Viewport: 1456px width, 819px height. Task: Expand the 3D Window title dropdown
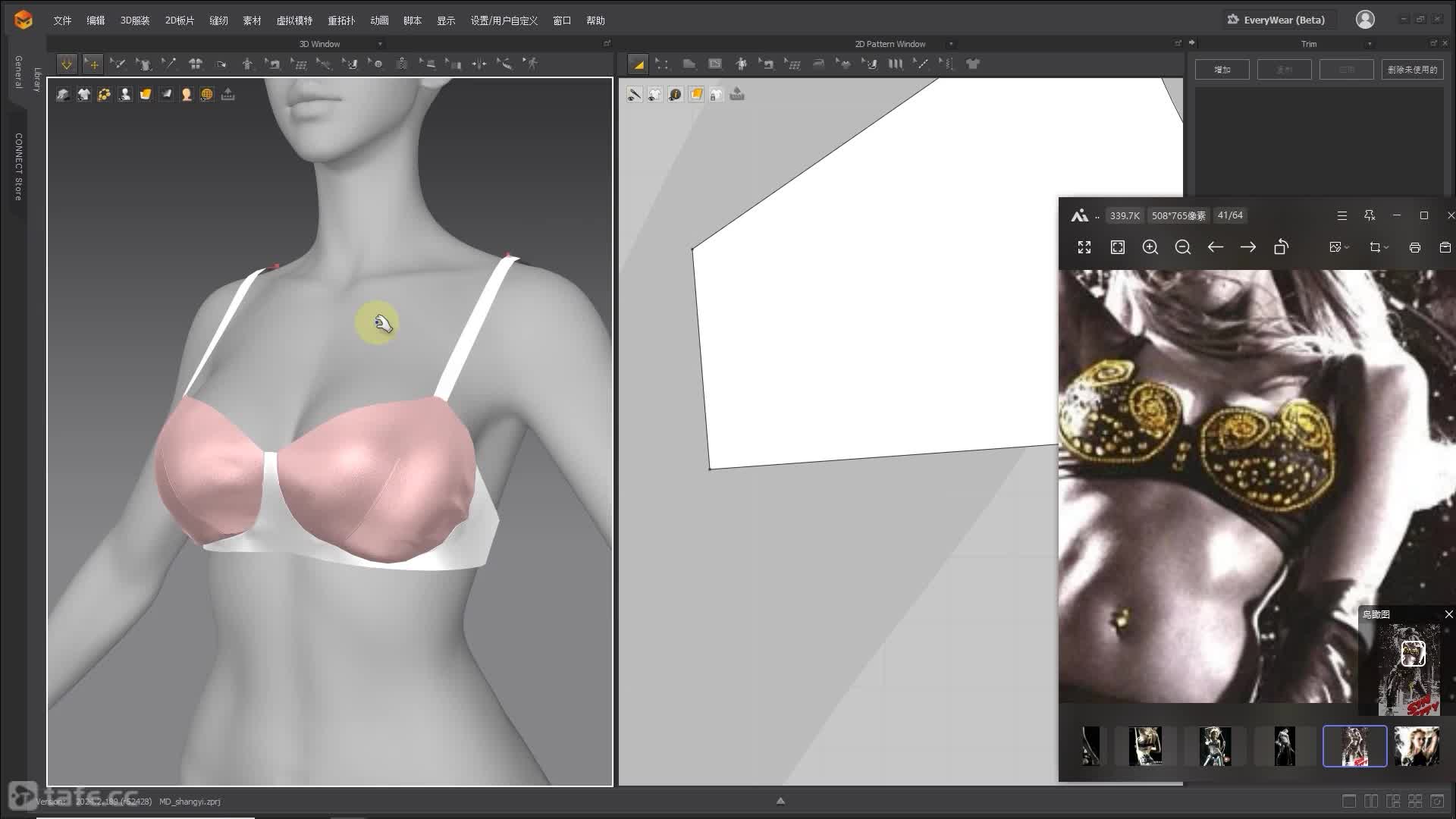coord(380,44)
